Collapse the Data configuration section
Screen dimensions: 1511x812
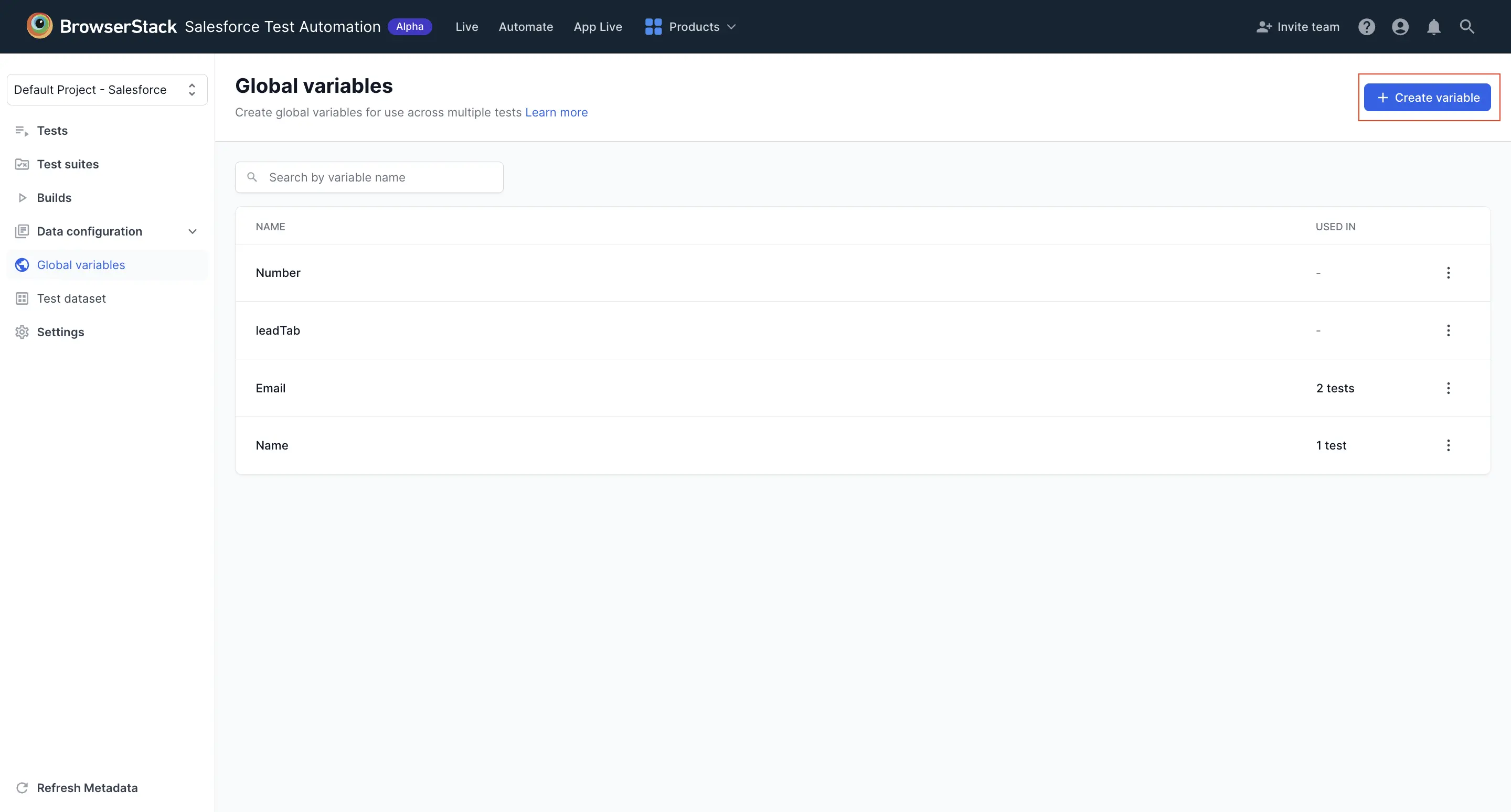point(193,231)
